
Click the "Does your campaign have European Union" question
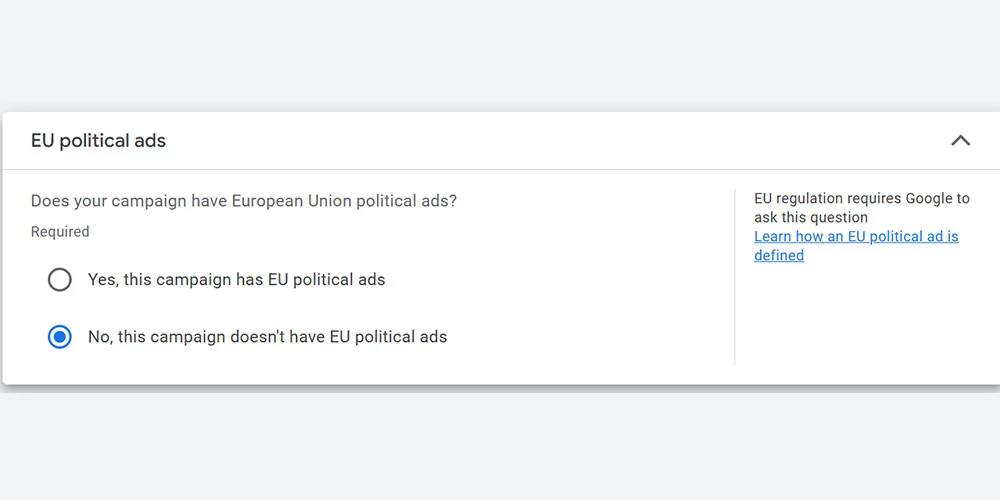[243, 201]
